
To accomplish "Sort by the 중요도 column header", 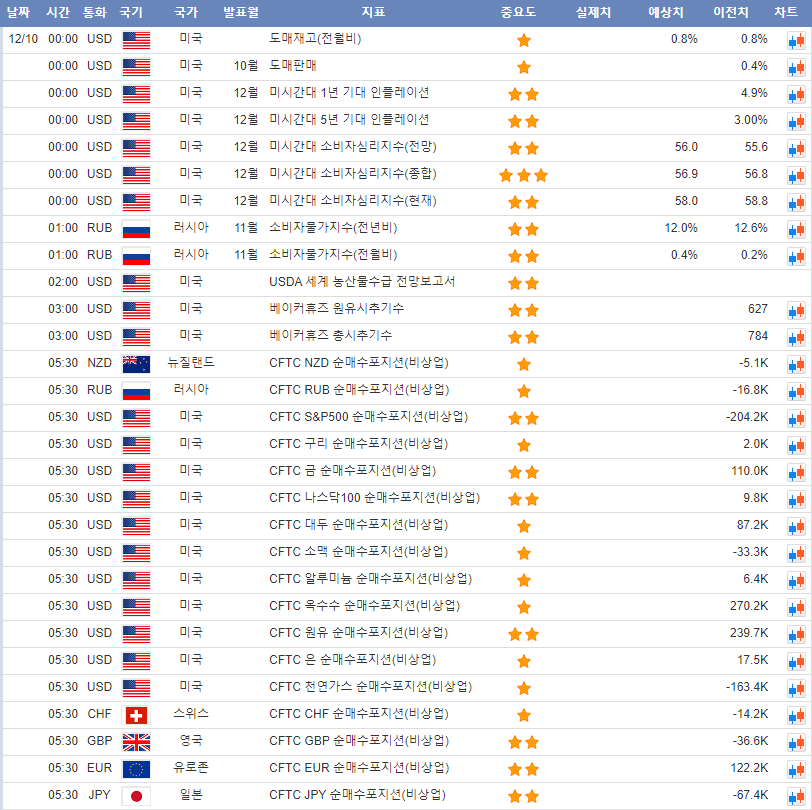I will 518,13.
